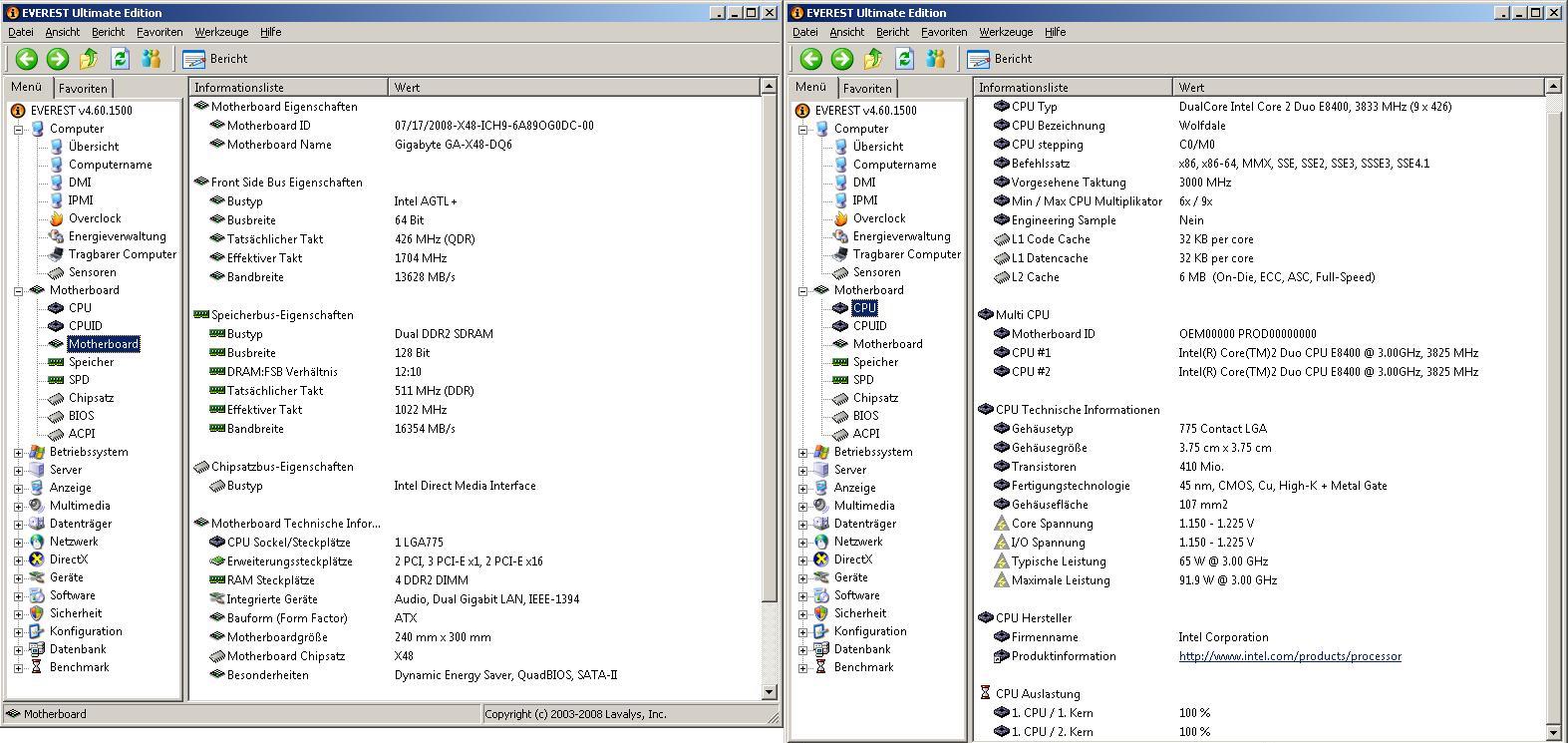Click the Bericht button in left window

[x=215, y=59]
